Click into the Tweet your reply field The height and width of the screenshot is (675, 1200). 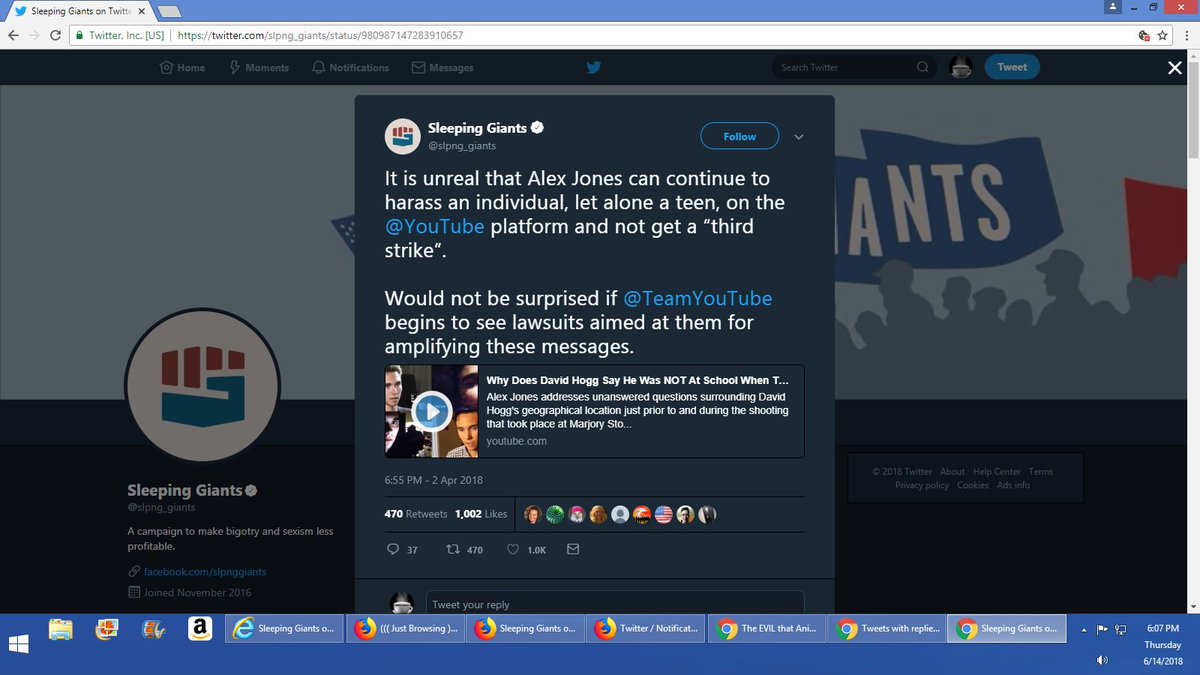point(615,604)
